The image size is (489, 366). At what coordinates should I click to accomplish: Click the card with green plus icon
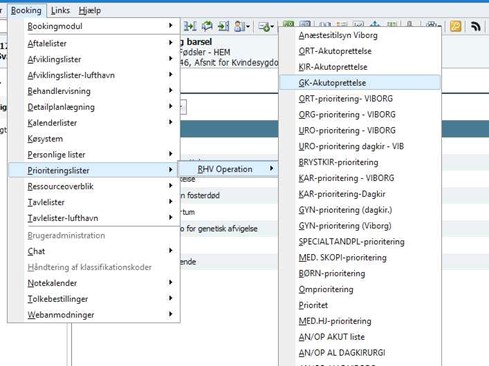[x=264, y=26]
